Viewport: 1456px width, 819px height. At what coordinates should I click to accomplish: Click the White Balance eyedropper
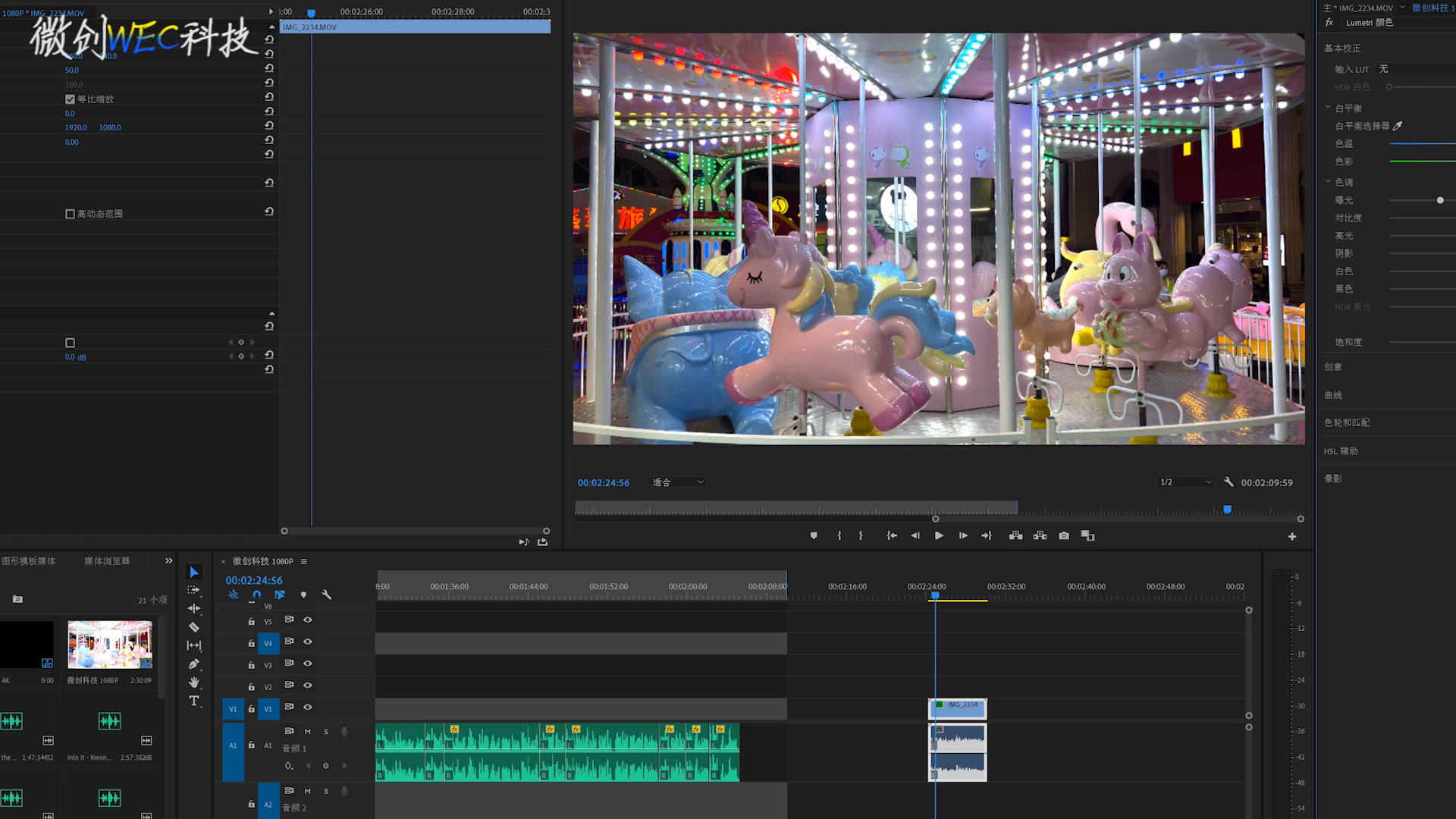(1398, 126)
